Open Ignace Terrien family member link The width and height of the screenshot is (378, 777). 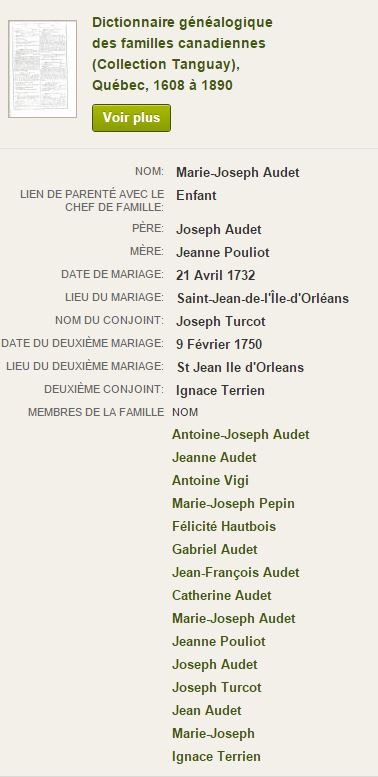click(216, 757)
